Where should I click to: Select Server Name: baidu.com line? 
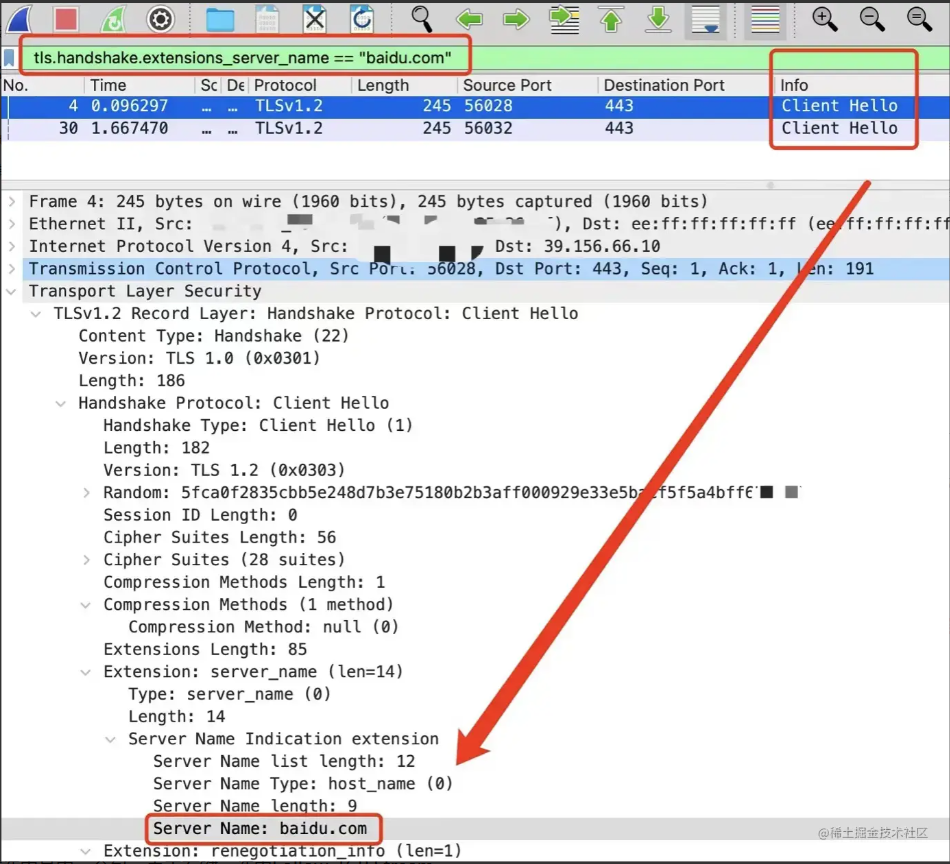click(x=260, y=829)
